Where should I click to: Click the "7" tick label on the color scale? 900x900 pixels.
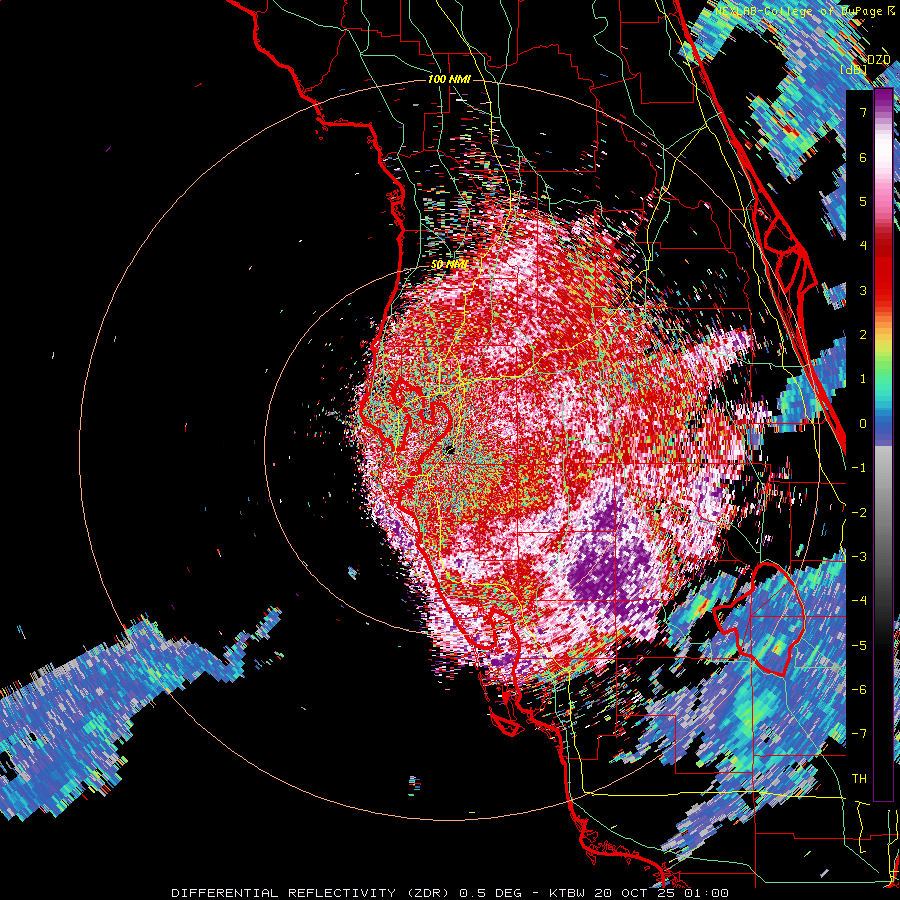(863, 112)
